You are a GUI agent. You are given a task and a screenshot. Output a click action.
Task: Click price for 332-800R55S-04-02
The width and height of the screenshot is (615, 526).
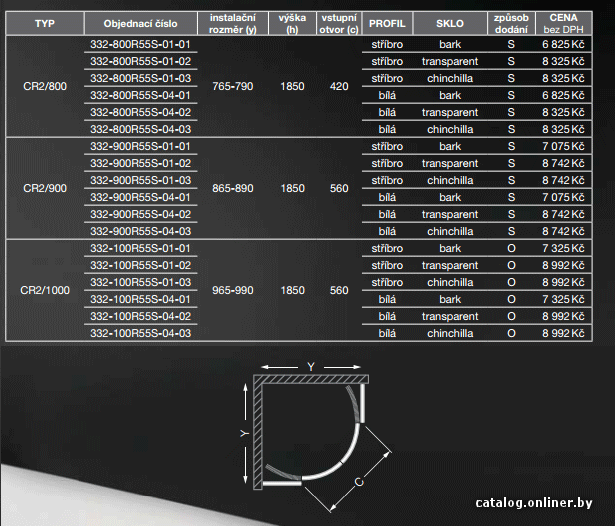pyautogui.click(x=563, y=112)
